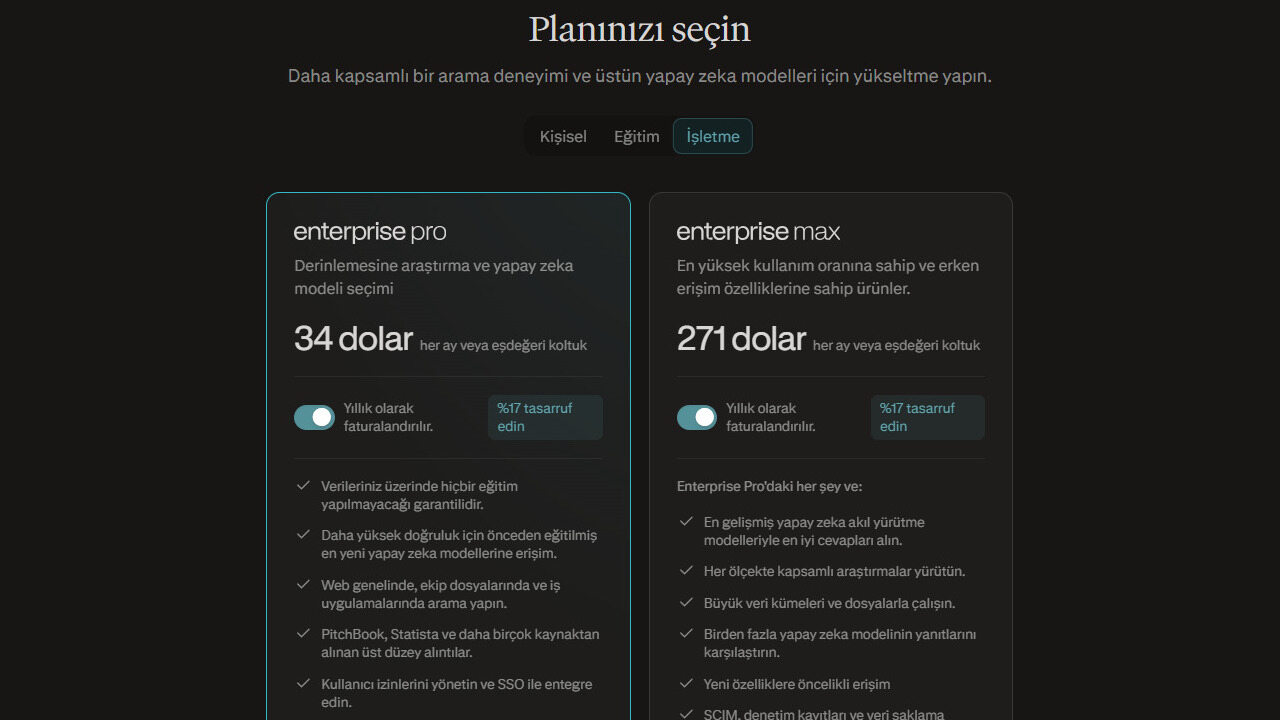Switch to the Kişisel tab
This screenshot has height=720, width=1280.
(562, 136)
